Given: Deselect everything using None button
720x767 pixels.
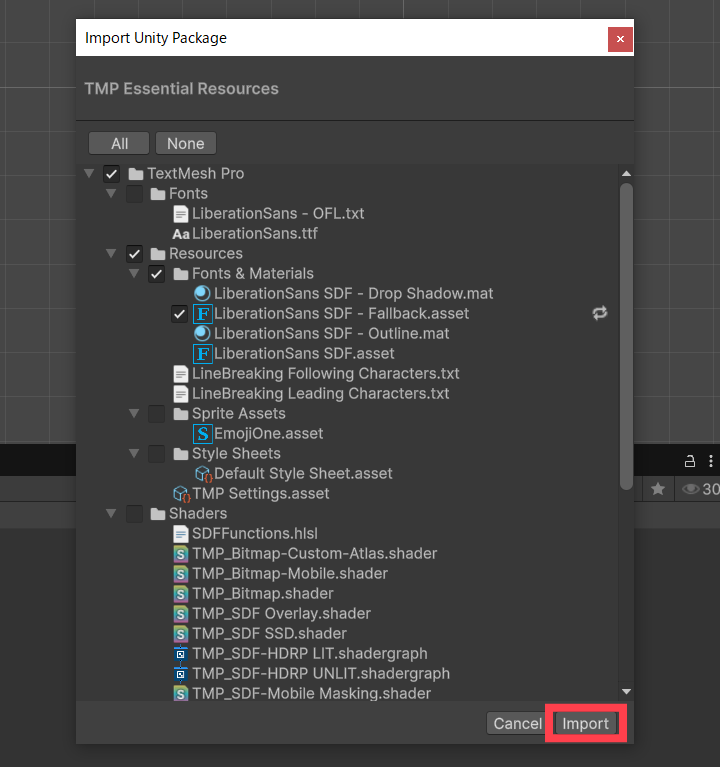Looking at the screenshot, I should tap(186, 143).
